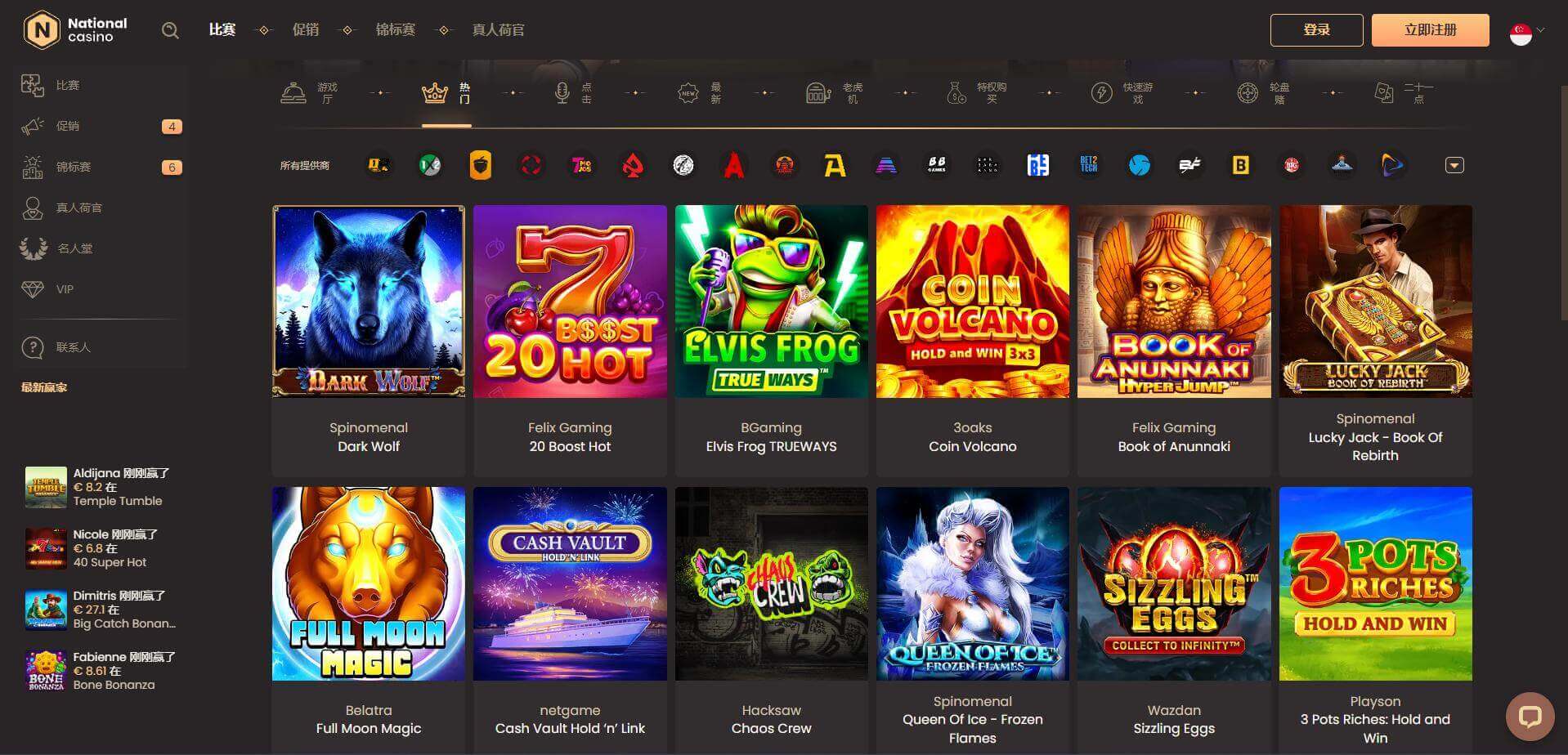Open the Coin Volcano game thumbnail
Viewport: 1568px width, 755px height.
coord(973,302)
